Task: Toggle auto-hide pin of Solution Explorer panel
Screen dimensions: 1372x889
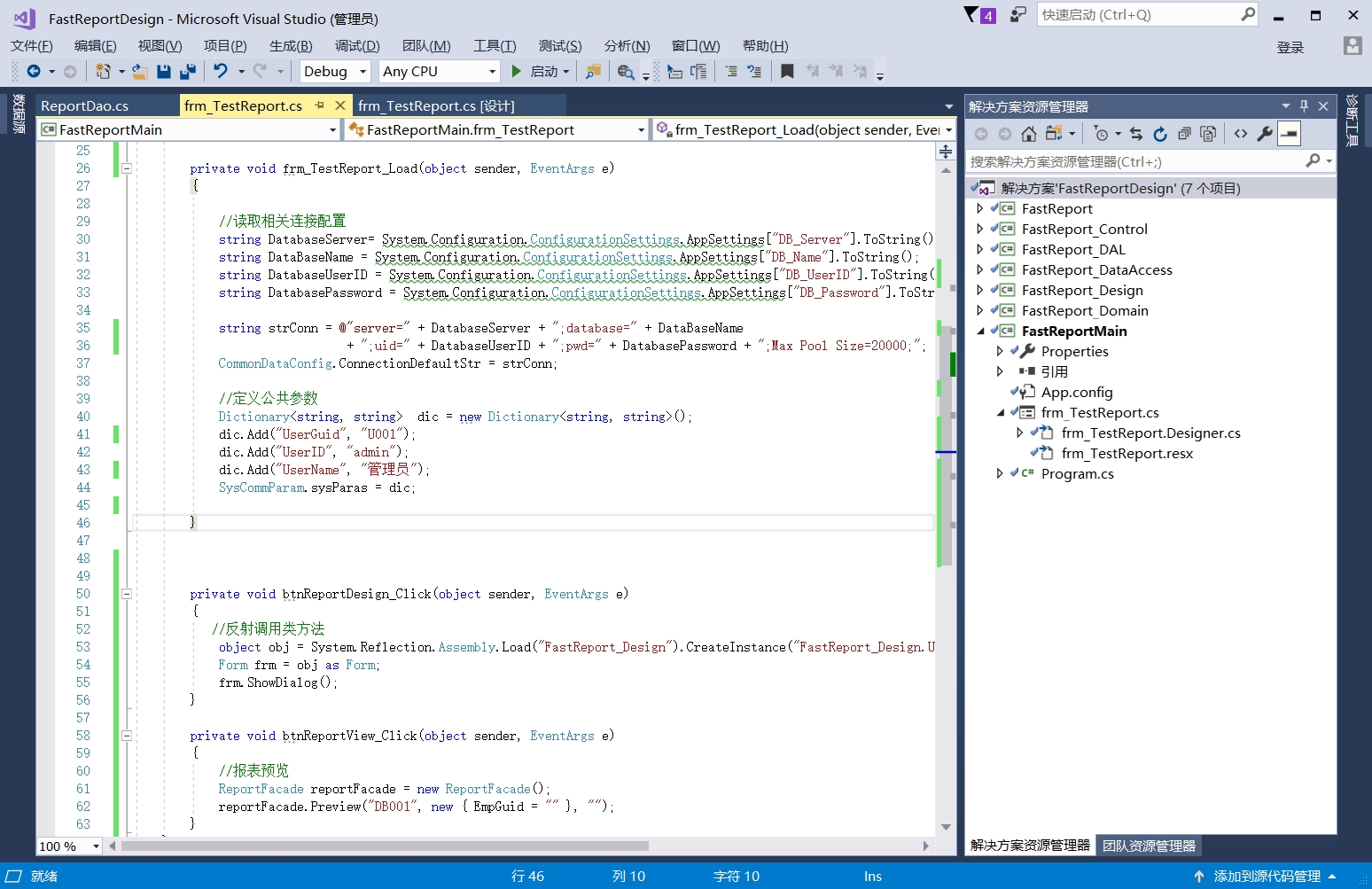Action: [x=1304, y=105]
